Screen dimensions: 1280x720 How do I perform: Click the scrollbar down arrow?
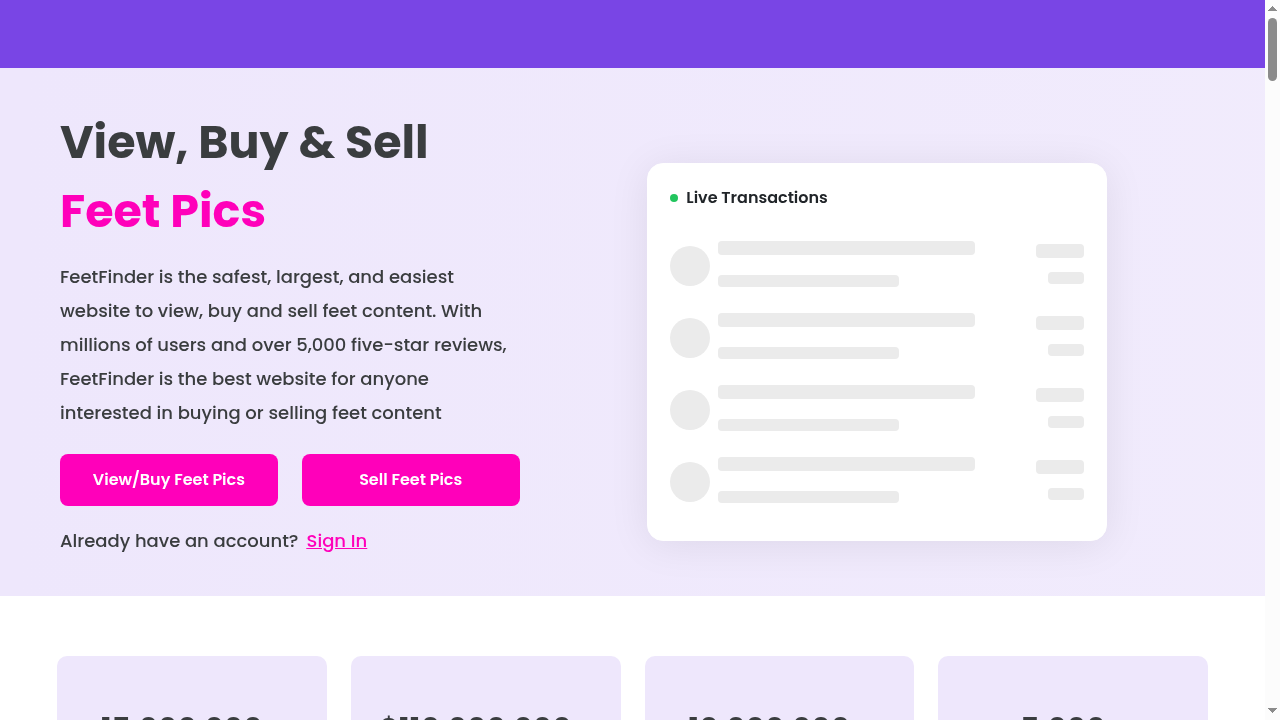[x=1272, y=713]
